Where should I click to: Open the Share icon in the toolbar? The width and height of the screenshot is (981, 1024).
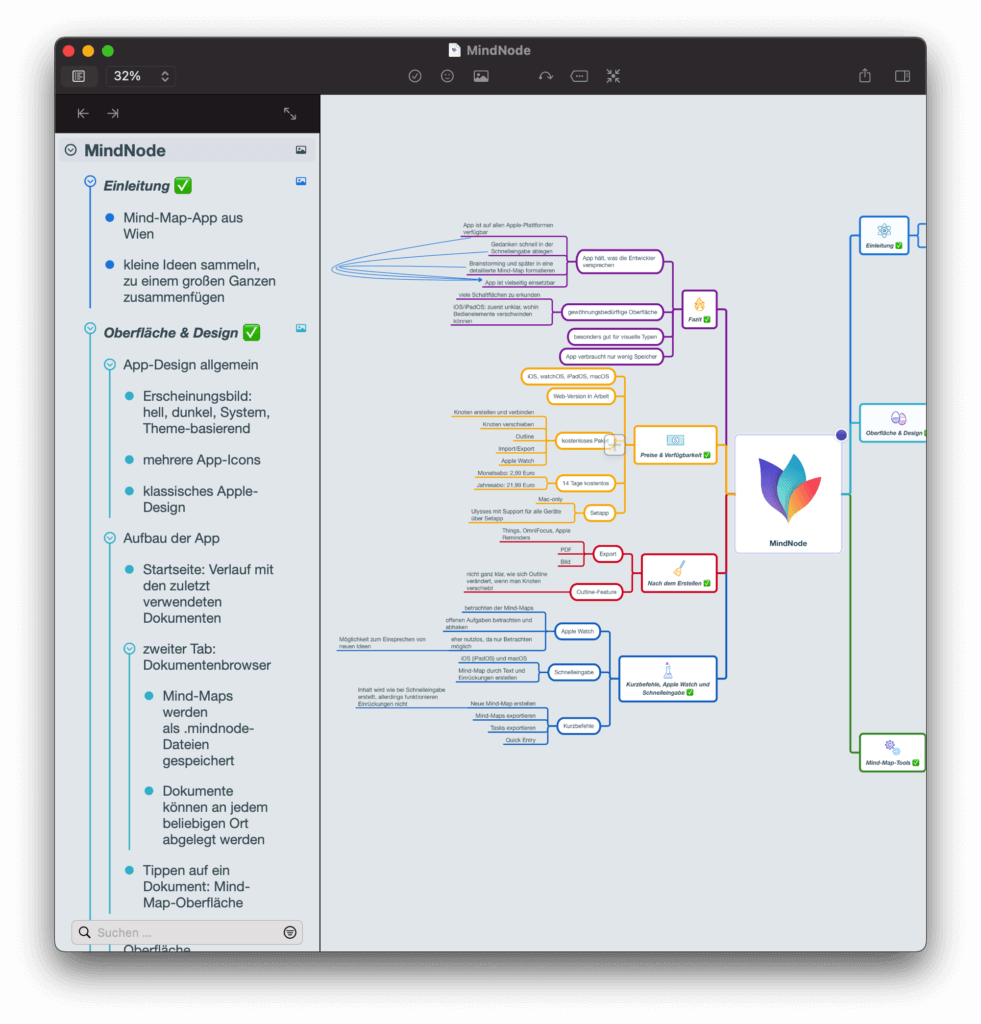point(864,76)
